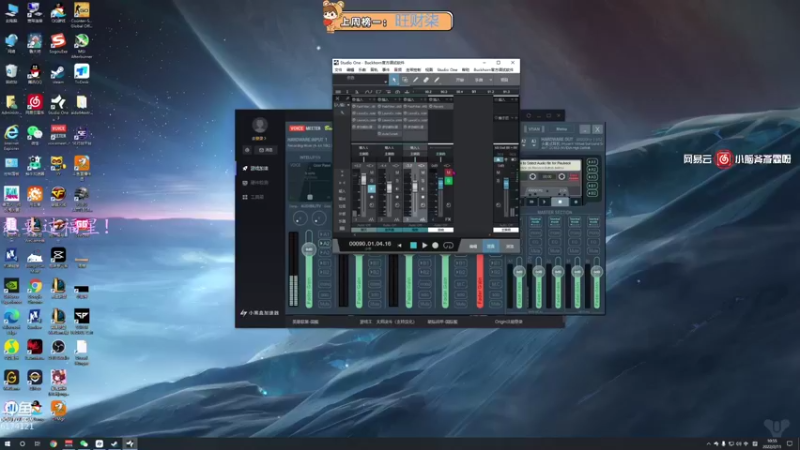800x450 pixels.
Task: Click 项目 button in Studio One toolbar
Action: tap(504, 80)
